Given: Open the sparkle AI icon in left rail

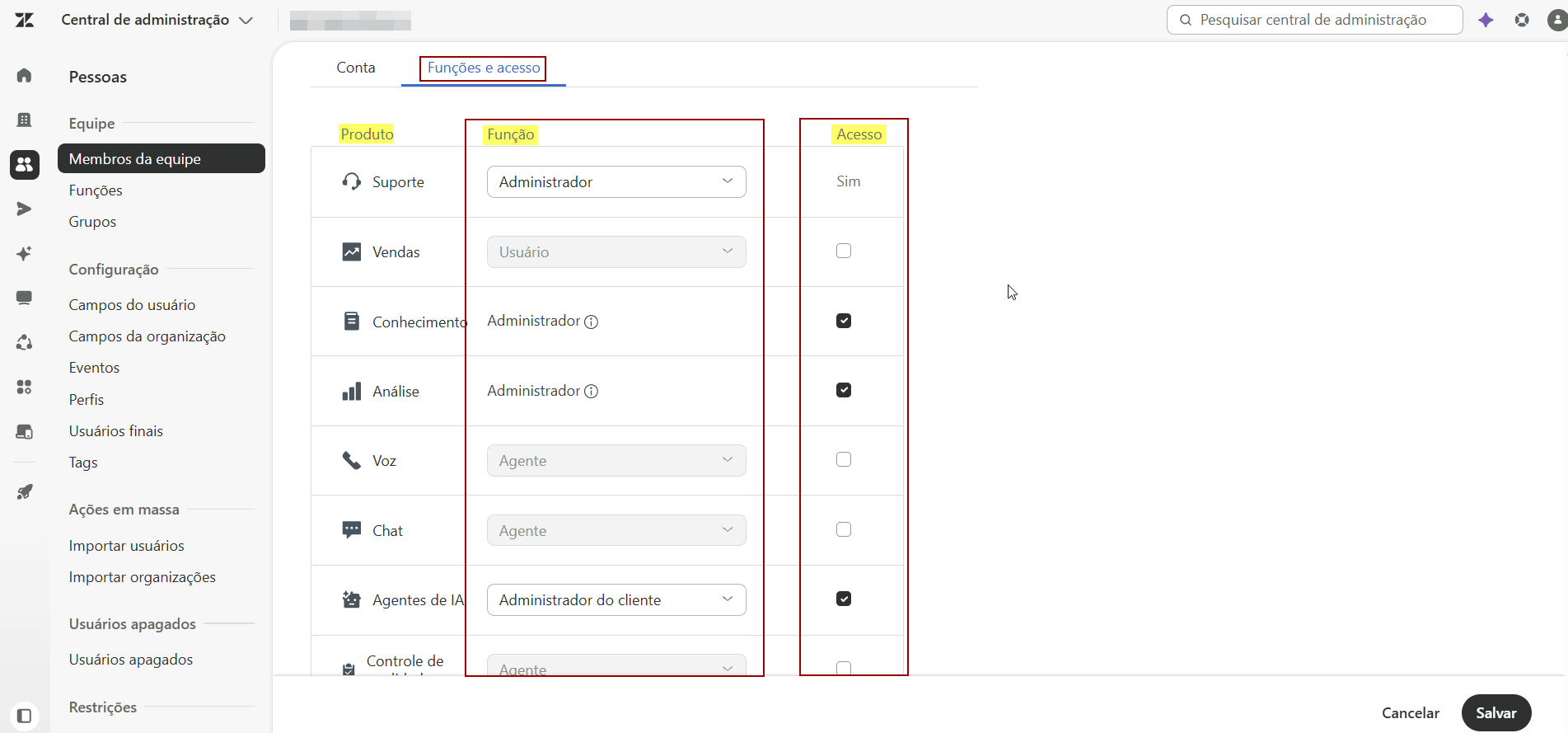Looking at the screenshot, I should pyautogui.click(x=25, y=254).
